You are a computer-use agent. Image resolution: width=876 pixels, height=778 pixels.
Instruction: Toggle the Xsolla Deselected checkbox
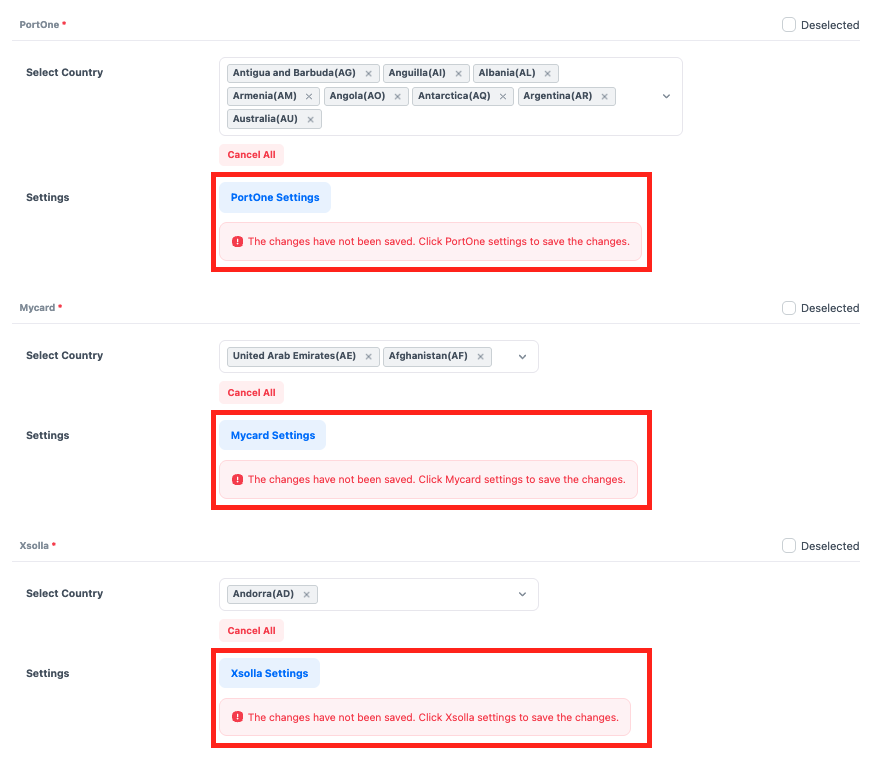tap(789, 546)
